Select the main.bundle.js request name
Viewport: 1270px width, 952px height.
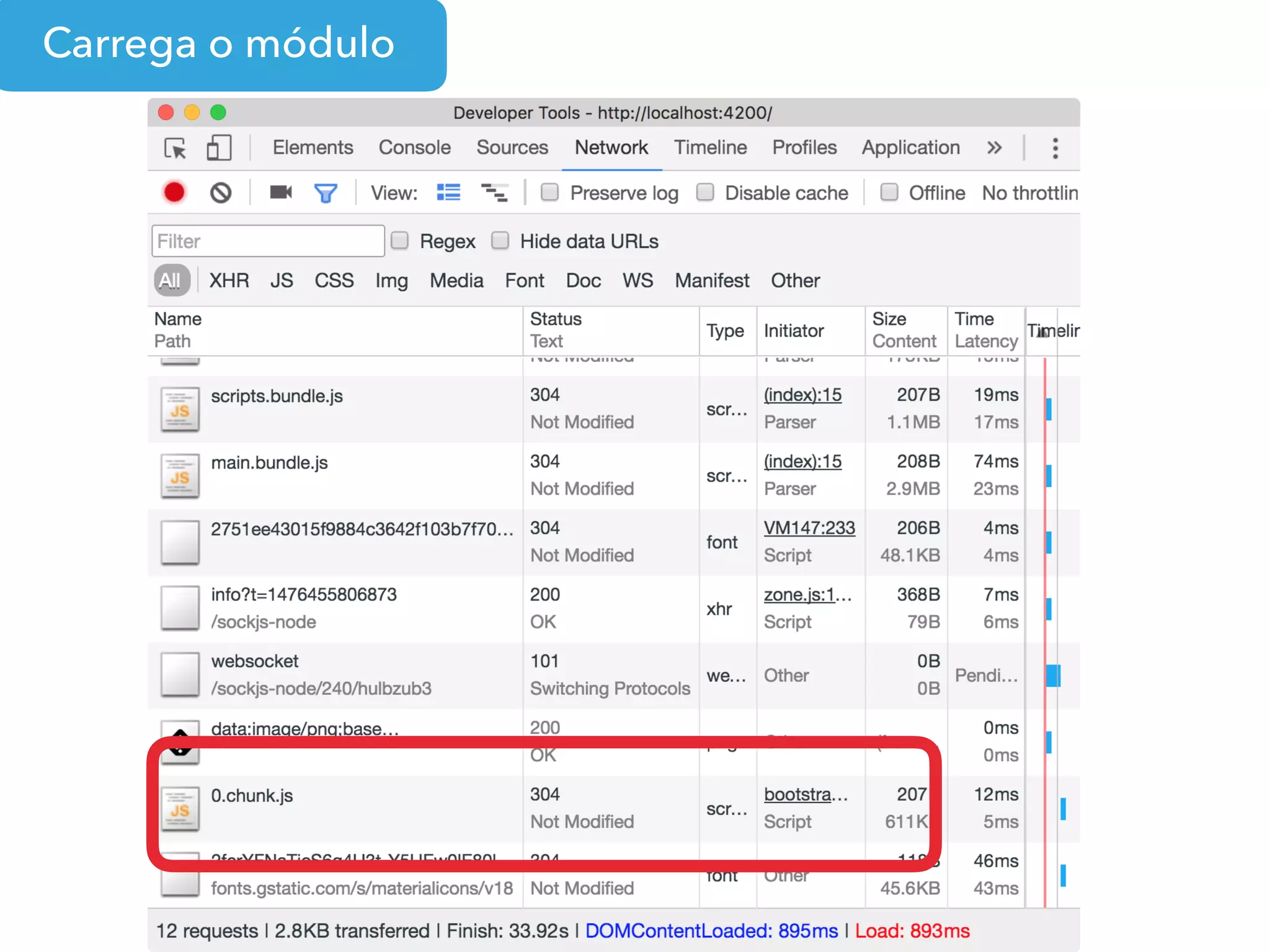269,463
